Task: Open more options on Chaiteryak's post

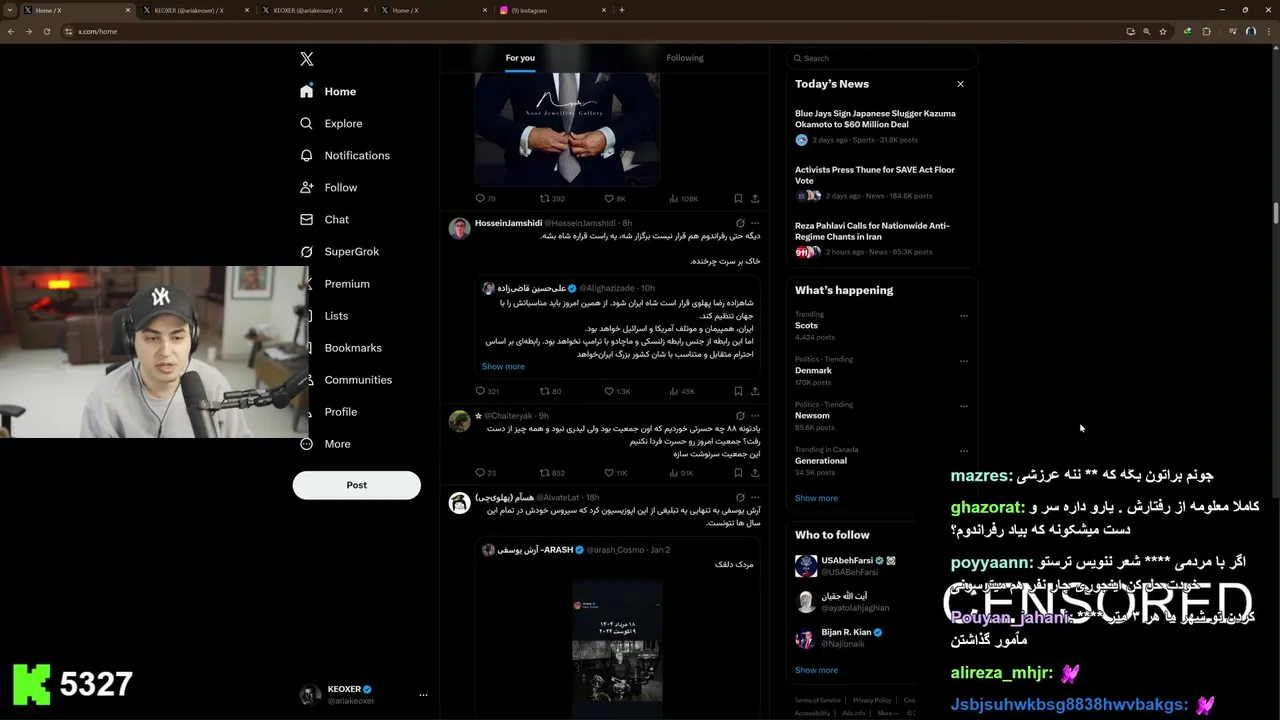Action: [755, 415]
